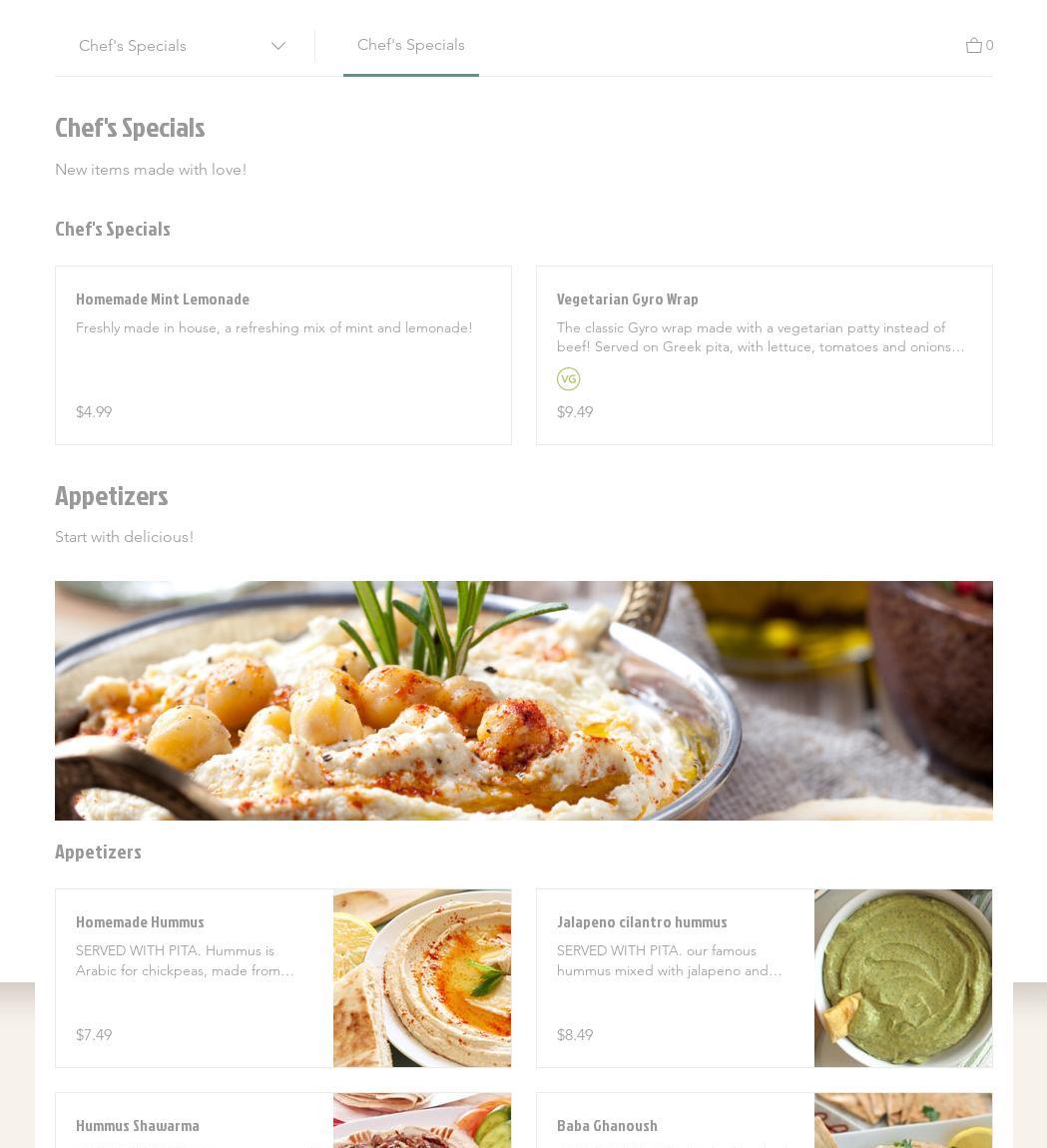Expand the Chef's Specials dropdown chevron

point(278,46)
